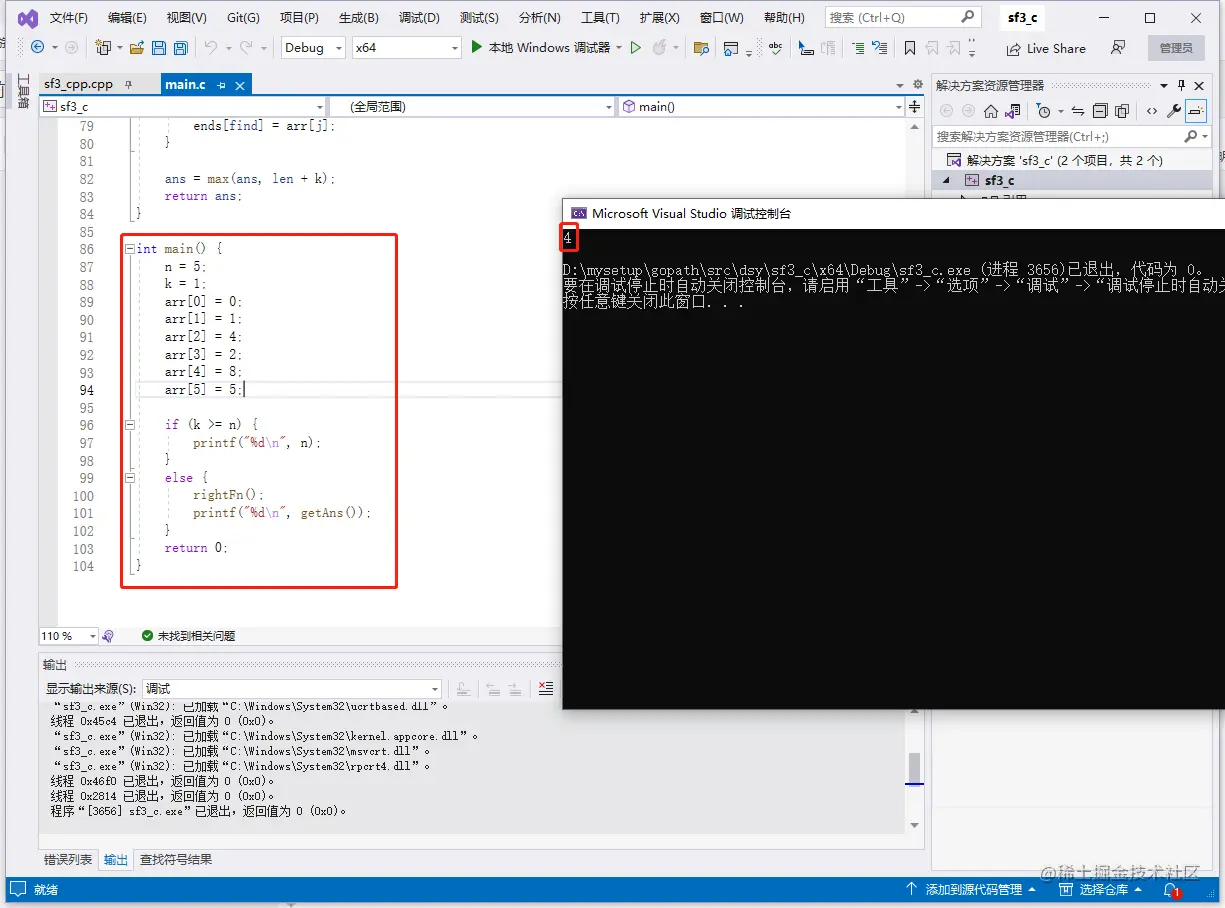1225x908 pixels.
Task: Open the 工具(T) menu
Action: (x=600, y=18)
